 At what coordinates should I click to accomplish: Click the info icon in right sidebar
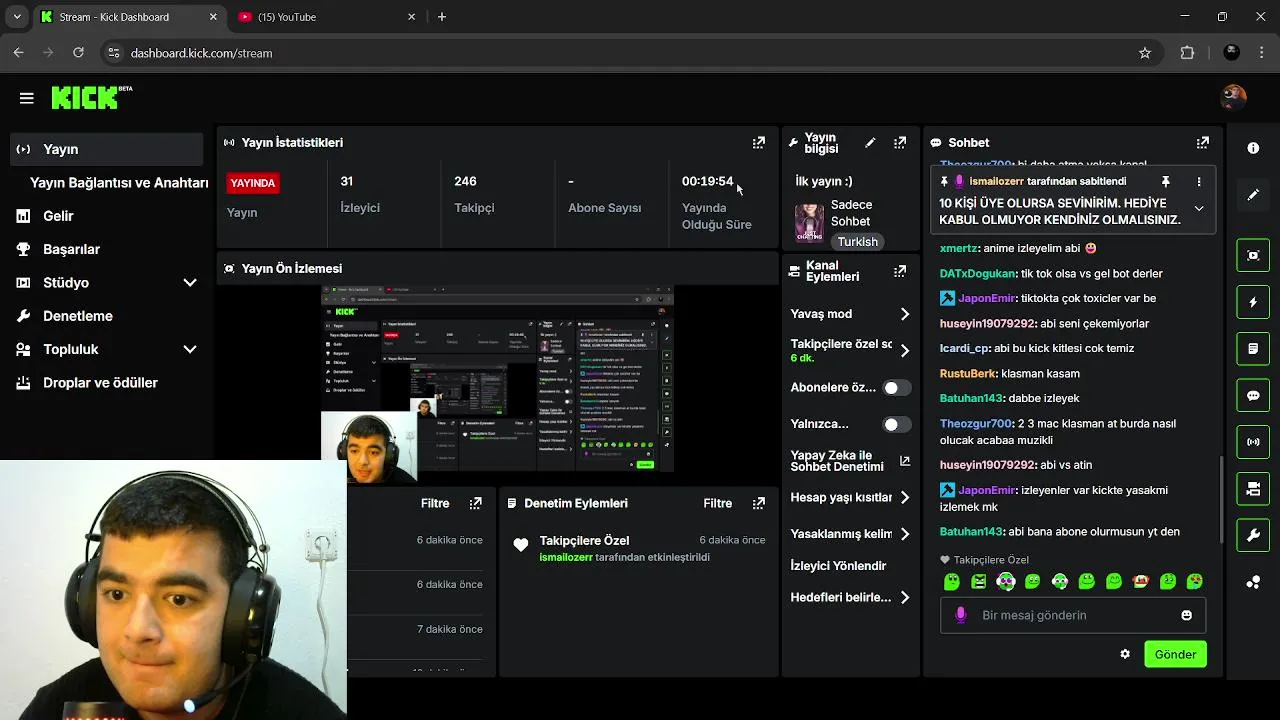pos(1253,148)
